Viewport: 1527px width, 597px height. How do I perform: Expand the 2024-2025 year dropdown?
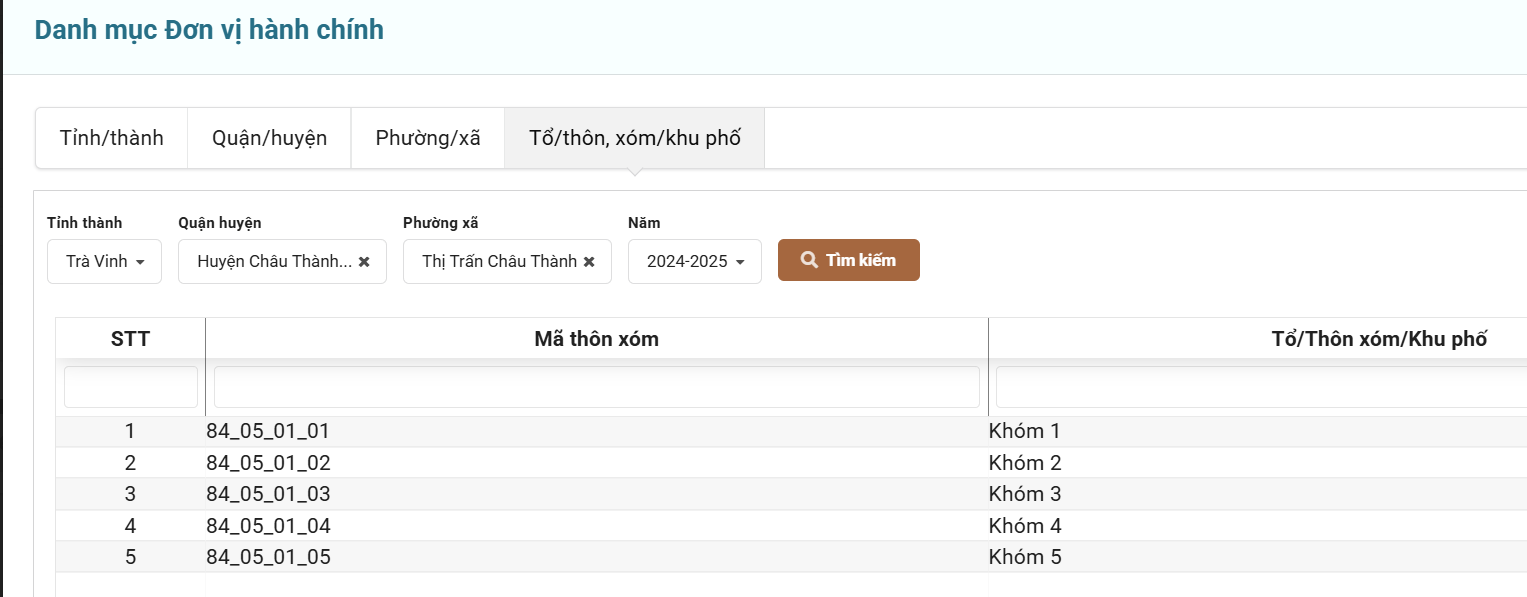point(695,262)
